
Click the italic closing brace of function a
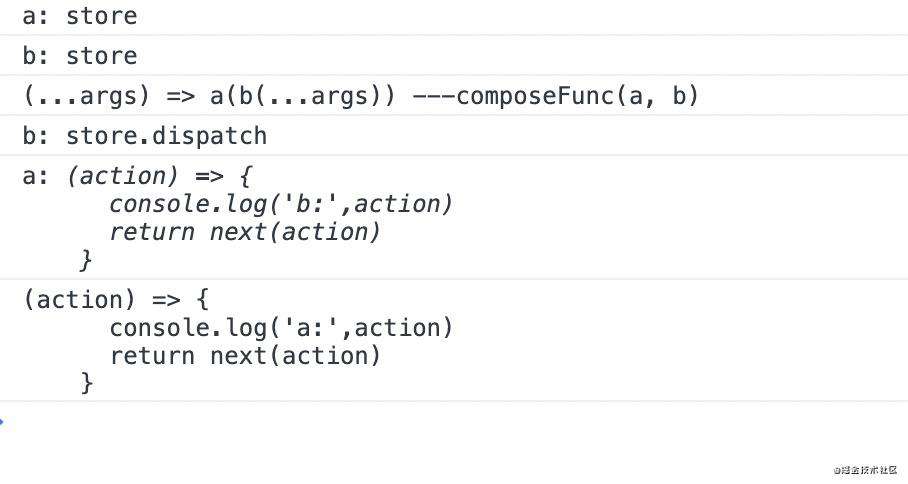click(86, 260)
